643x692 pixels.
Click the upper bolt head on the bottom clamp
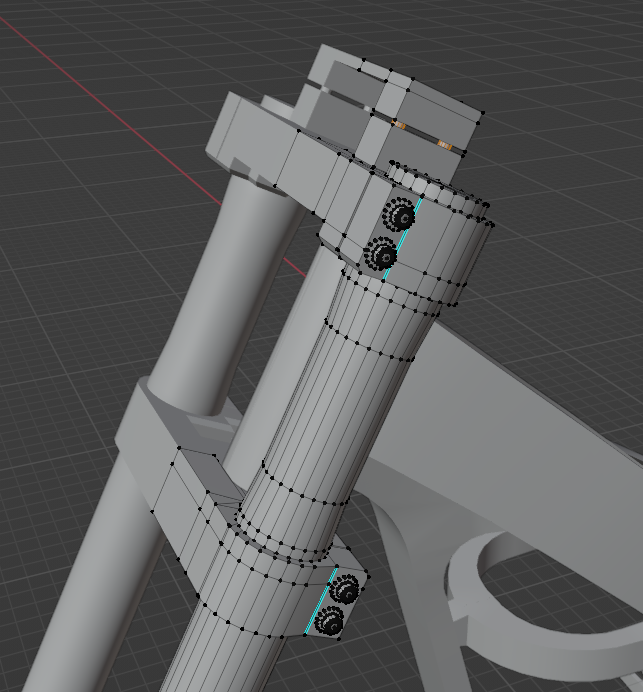(346, 589)
